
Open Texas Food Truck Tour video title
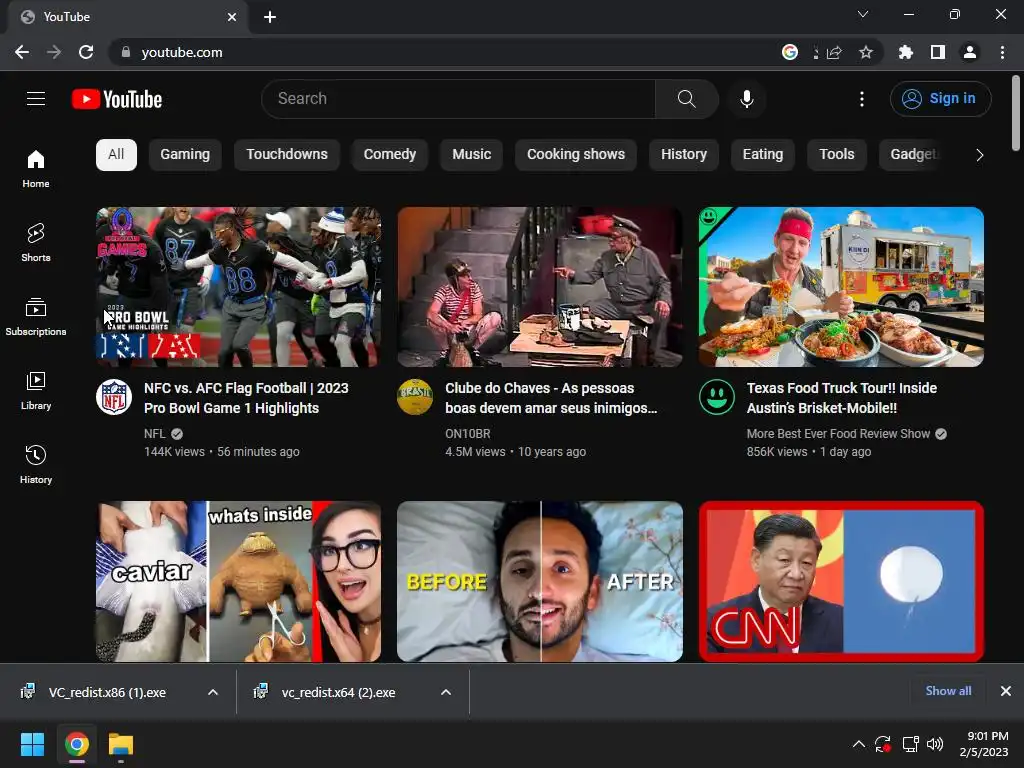click(x=842, y=398)
